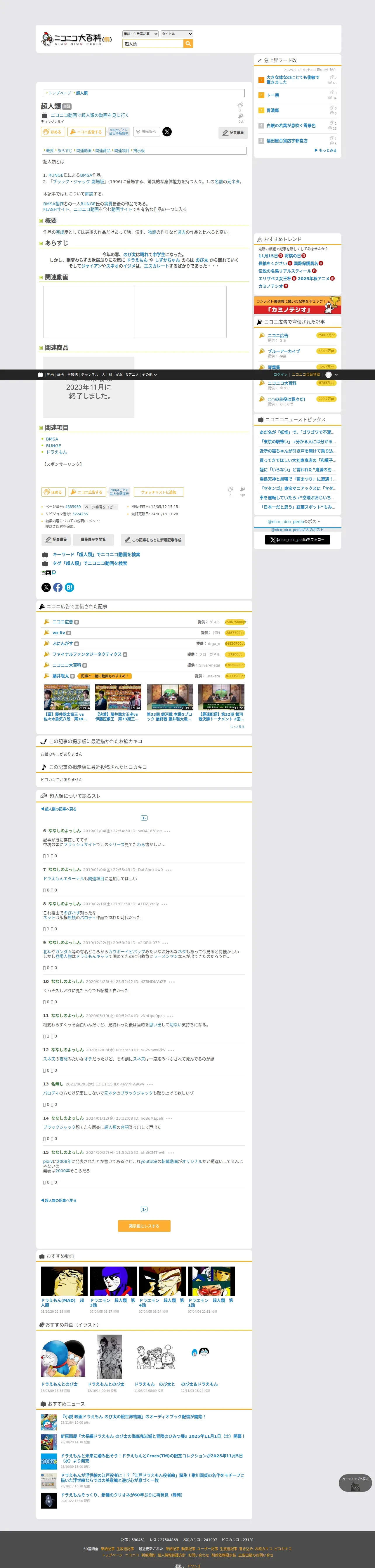Click the niconico TV icon in nav bar
Viewport: 375px width, 1568px height.
40,375
